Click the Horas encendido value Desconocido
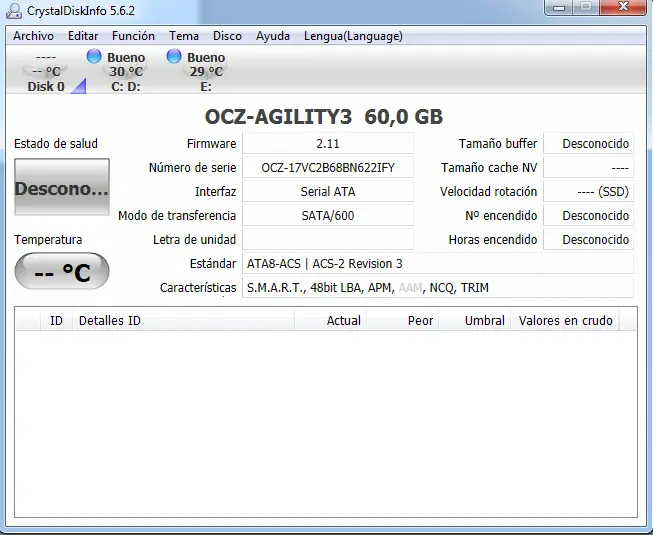This screenshot has width=653, height=535. click(x=588, y=239)
